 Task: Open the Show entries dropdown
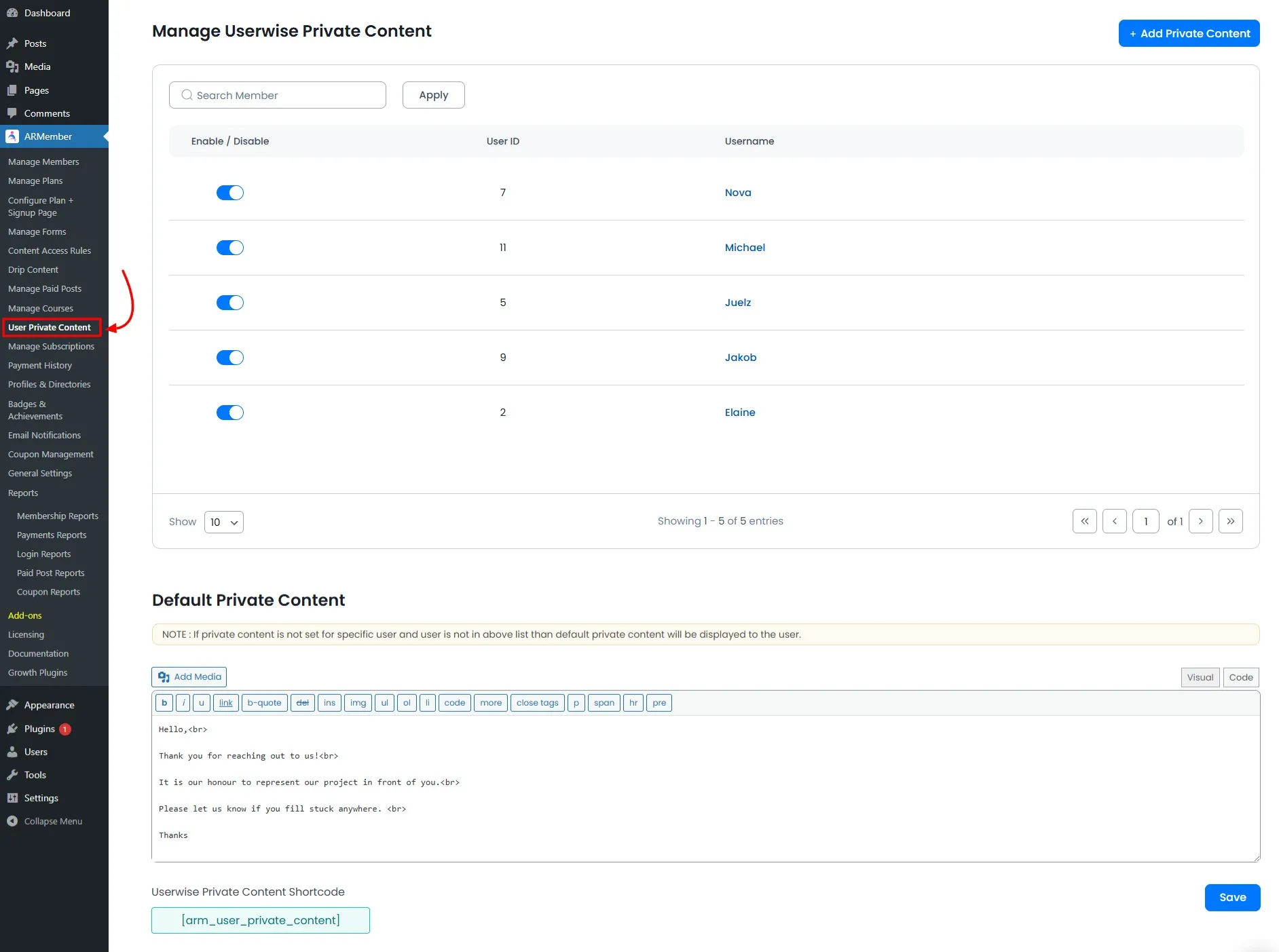click(224, 522)
